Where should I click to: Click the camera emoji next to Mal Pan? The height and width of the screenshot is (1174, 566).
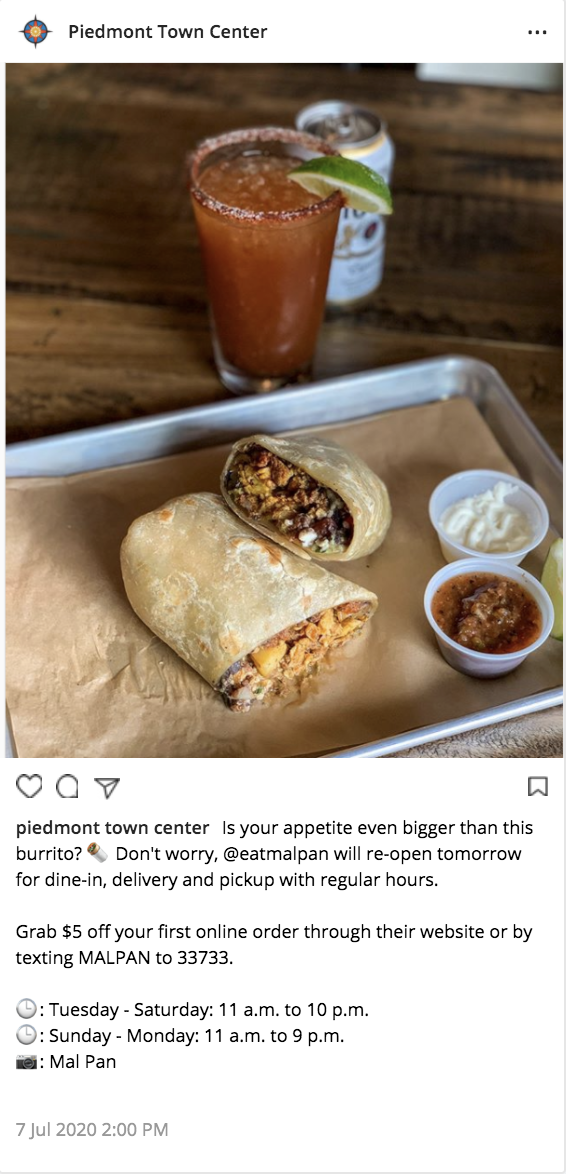pos(26,1062)
